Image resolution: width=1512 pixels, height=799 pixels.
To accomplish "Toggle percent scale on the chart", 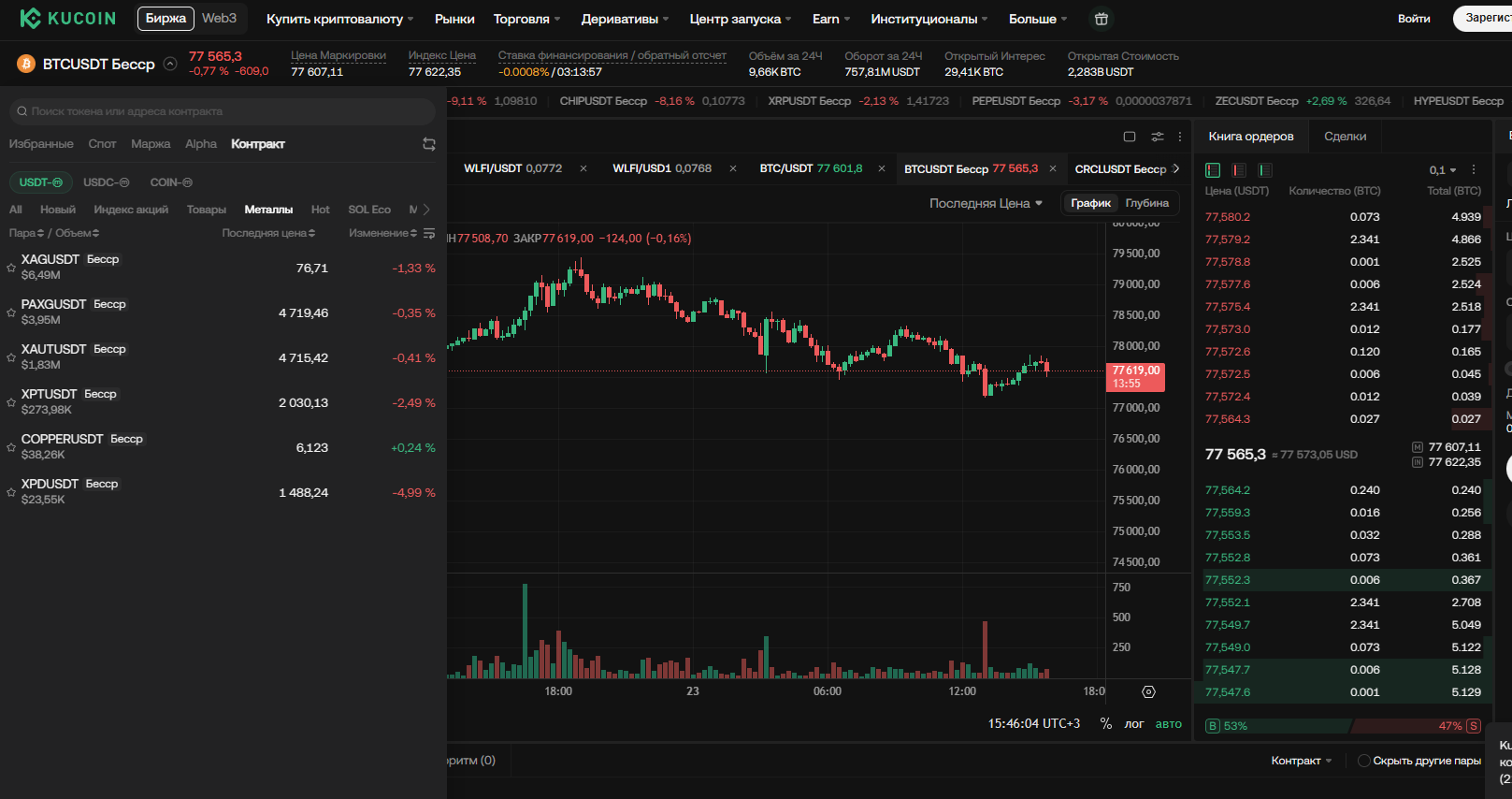I will 1106,724.
